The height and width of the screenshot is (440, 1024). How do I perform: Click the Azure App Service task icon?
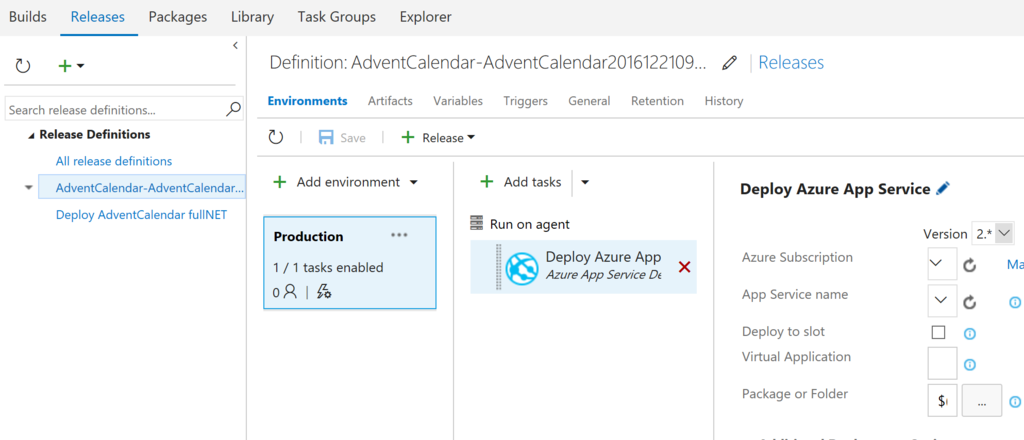(522, 269)
